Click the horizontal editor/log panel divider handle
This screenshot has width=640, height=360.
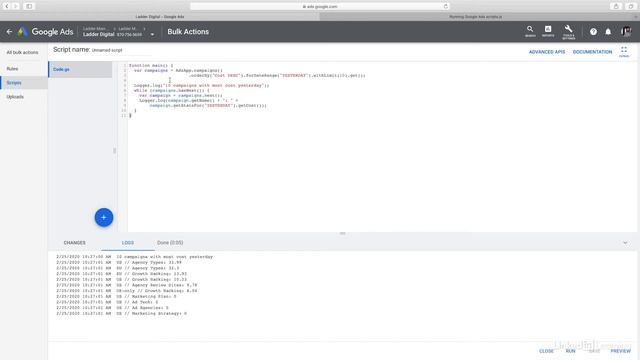tap(342, 233)
